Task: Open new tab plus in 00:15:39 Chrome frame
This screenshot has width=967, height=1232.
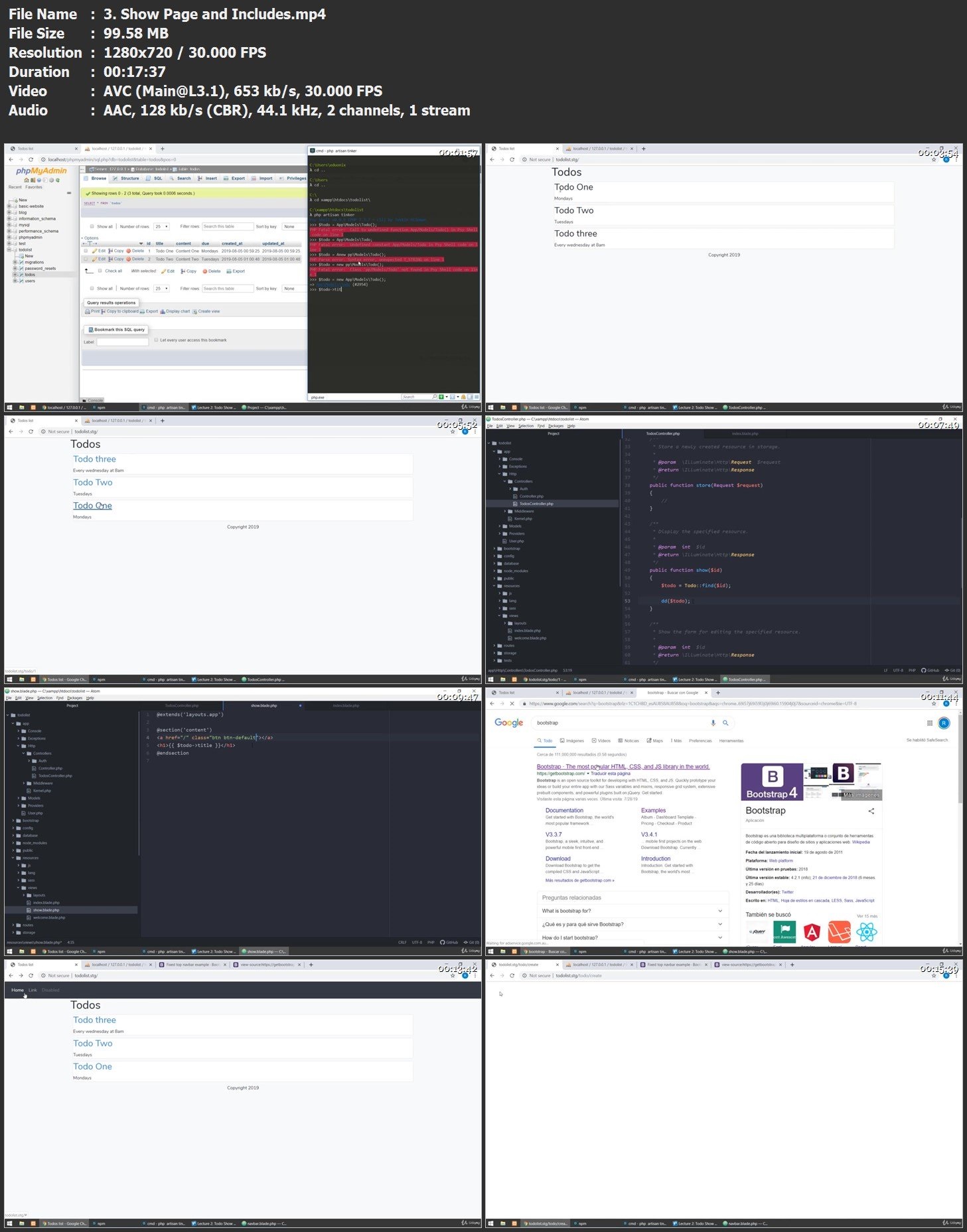Action: pos(792,965)
